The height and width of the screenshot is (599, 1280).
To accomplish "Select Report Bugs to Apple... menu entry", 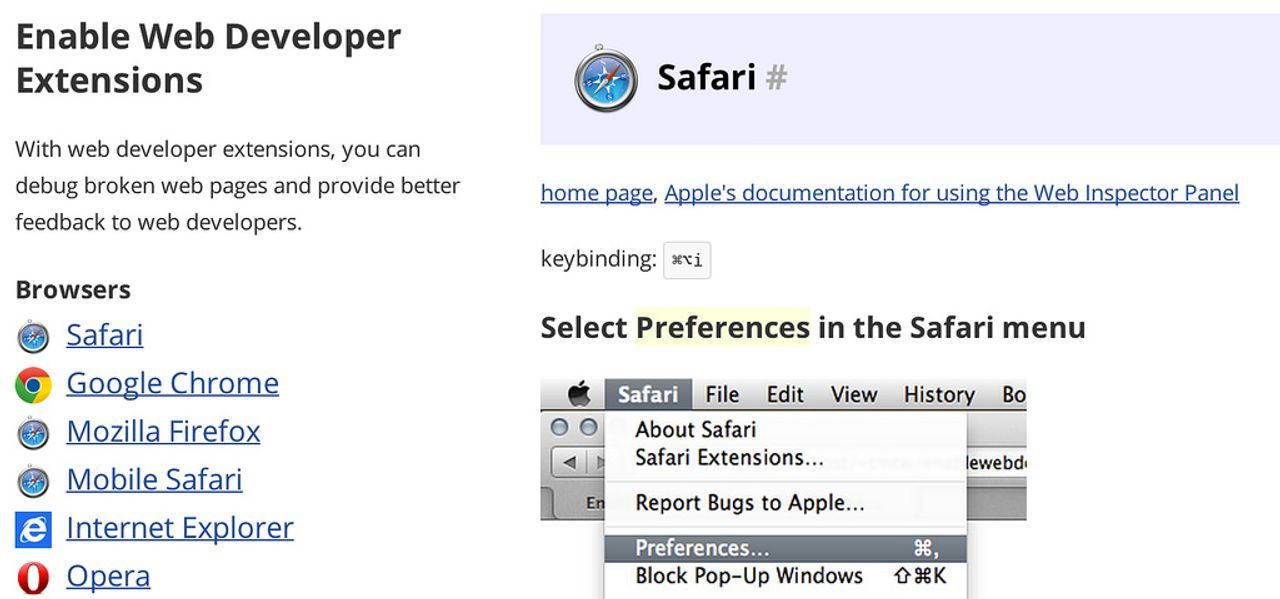I will [749, 502].
